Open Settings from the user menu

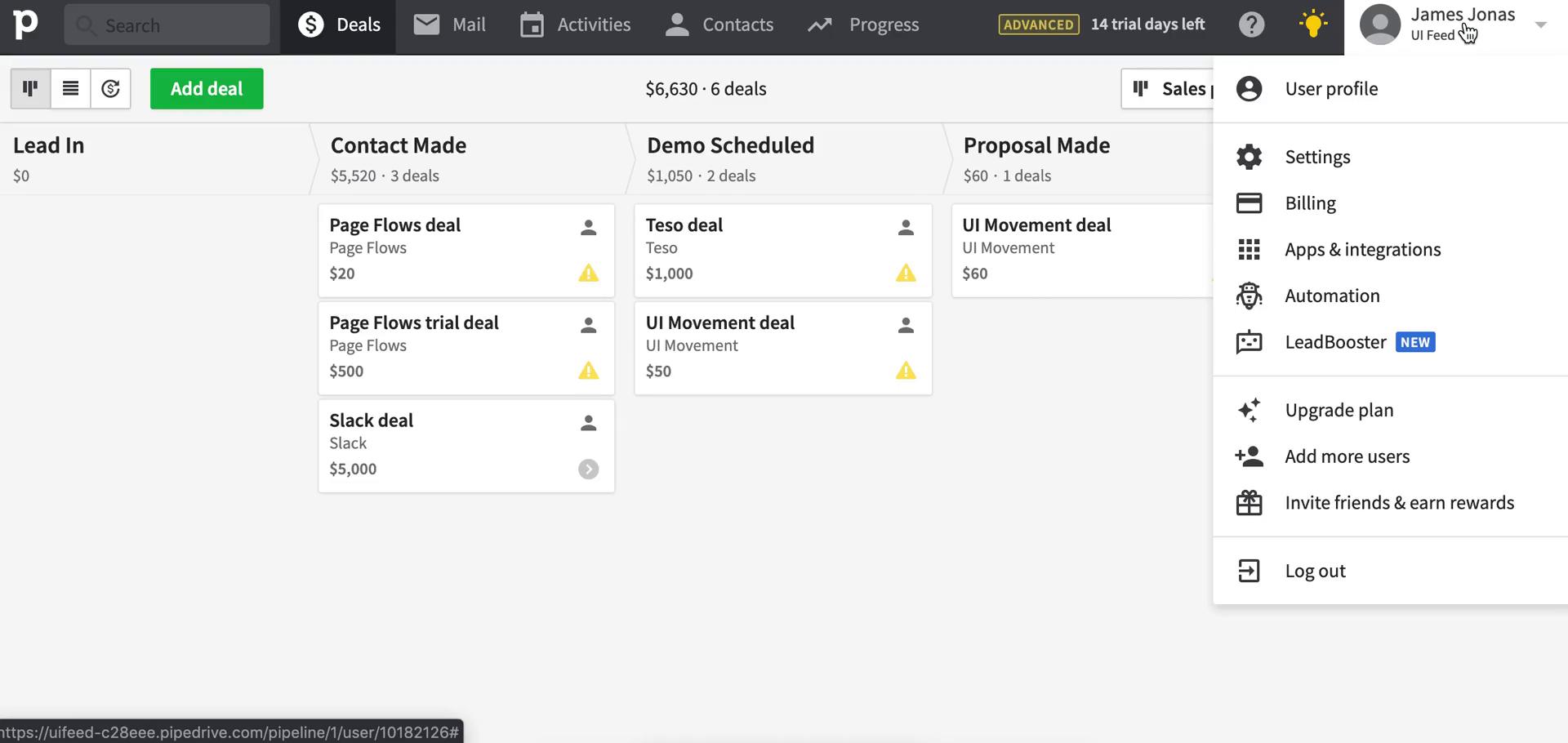pyautogui.click(x=1391, y=157)
